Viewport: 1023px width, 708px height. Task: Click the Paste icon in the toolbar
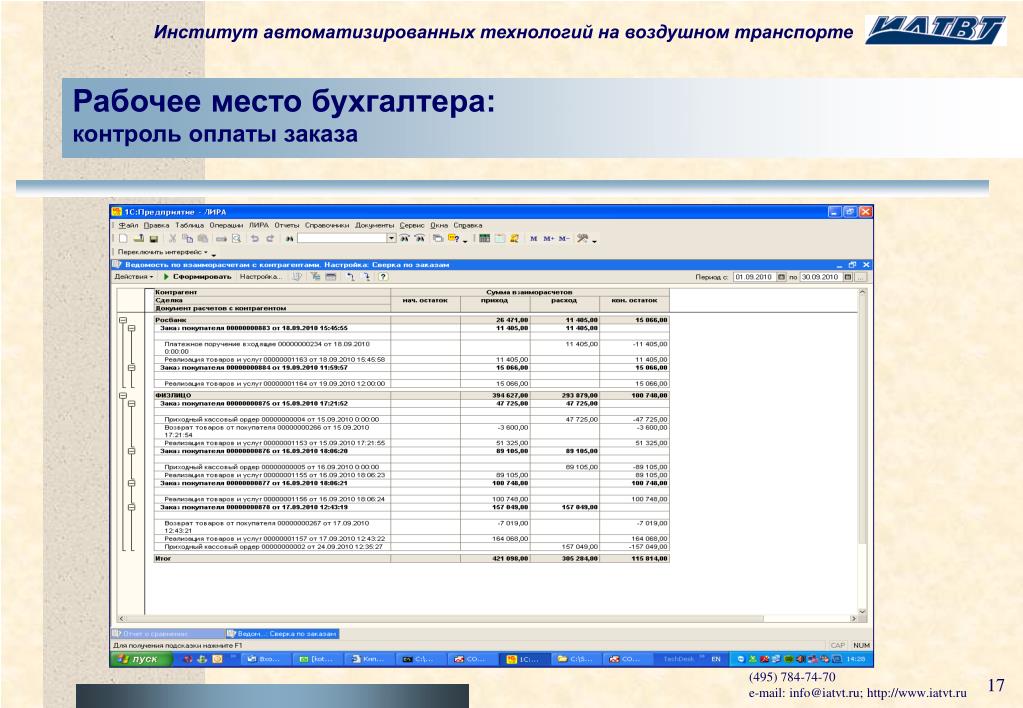coord(203,239)
